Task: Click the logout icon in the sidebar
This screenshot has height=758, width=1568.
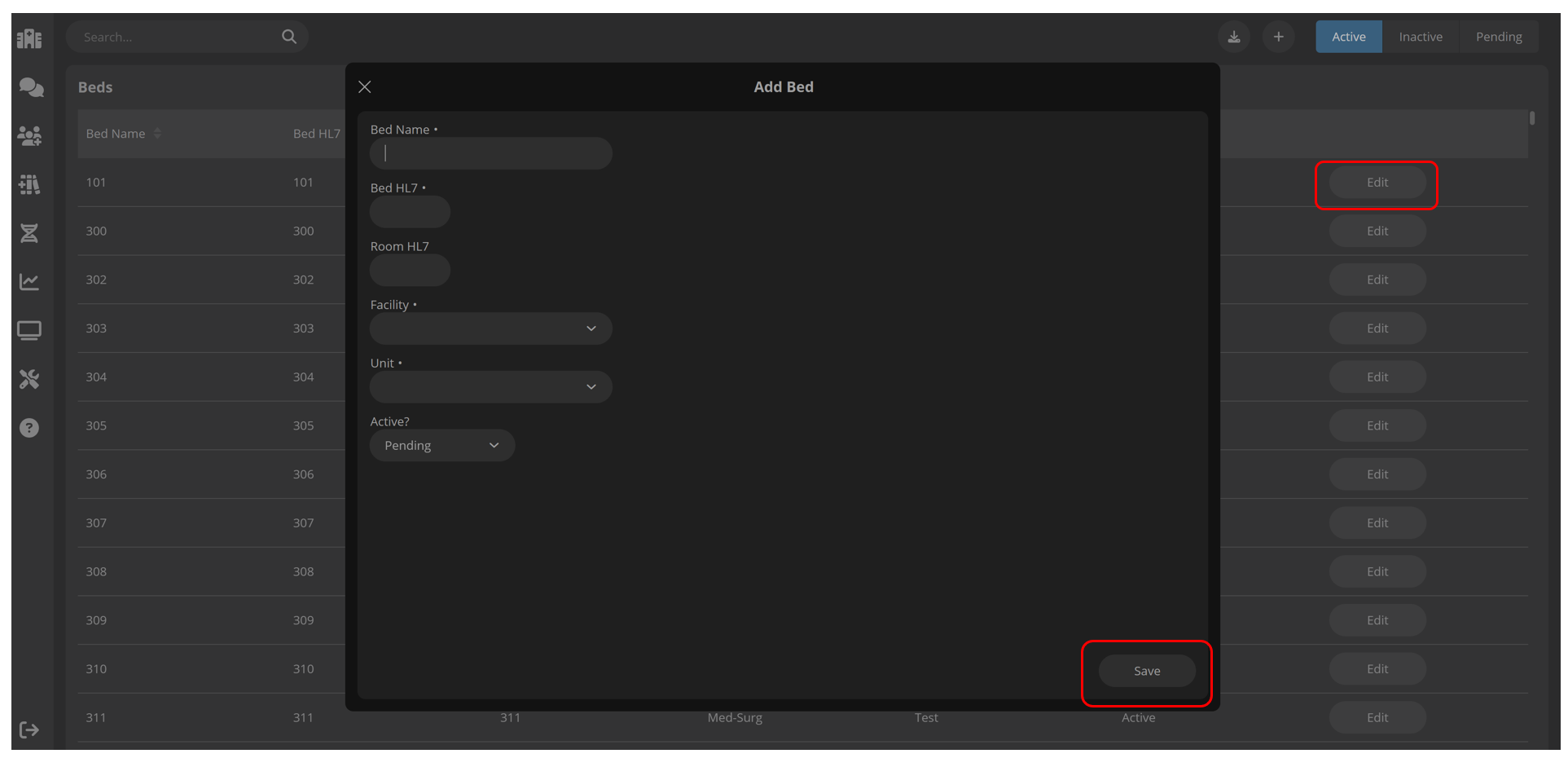Action: (29, 729)
